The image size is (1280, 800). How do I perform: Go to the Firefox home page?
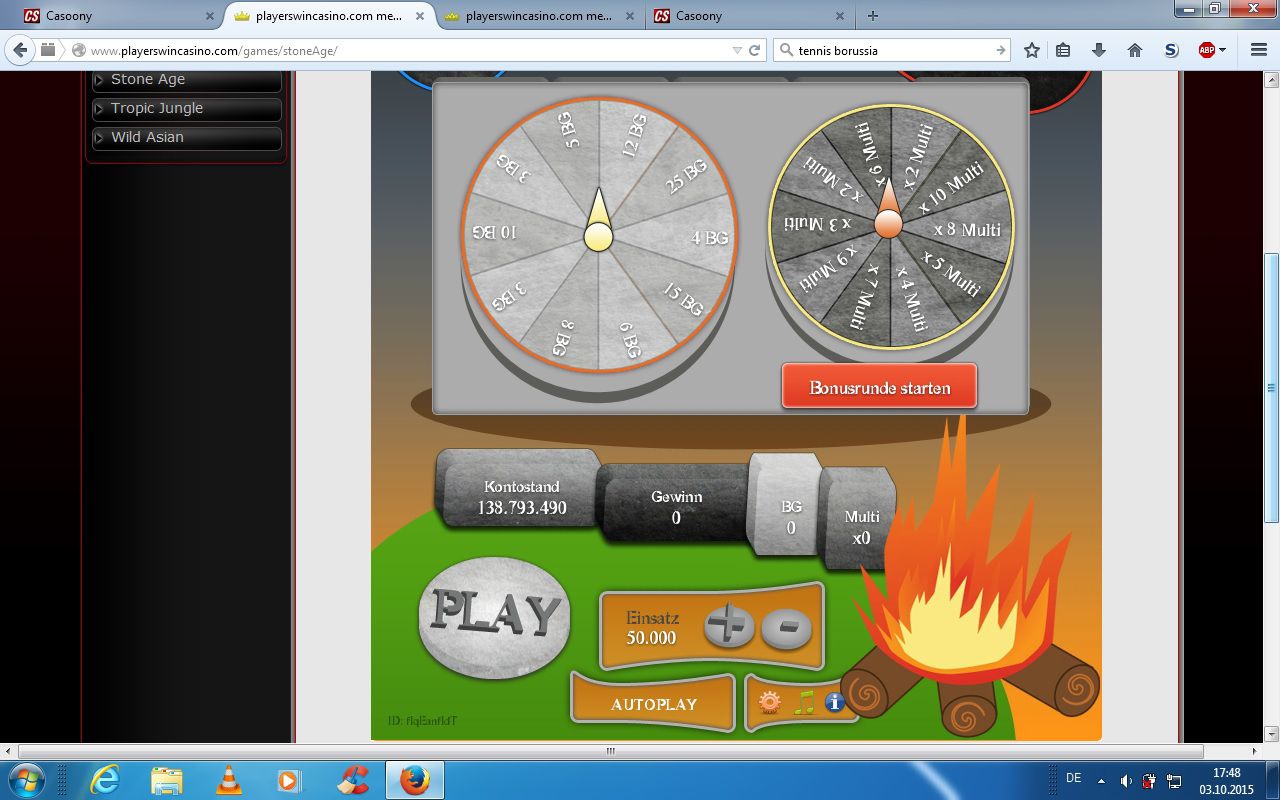1135,50
